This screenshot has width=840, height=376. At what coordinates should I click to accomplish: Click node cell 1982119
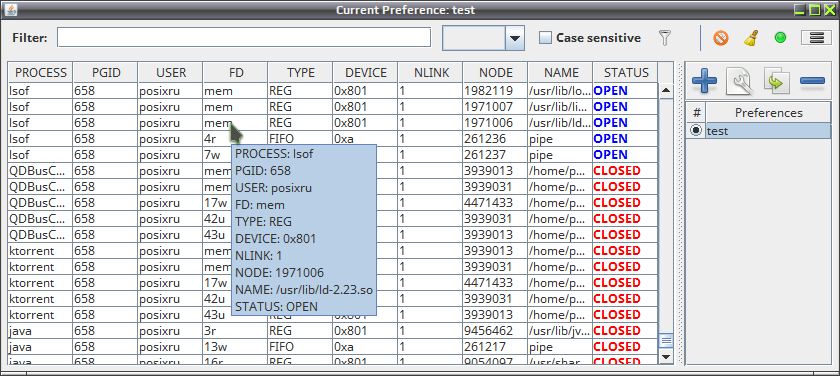pyautogui.click(x=496, y=91)
